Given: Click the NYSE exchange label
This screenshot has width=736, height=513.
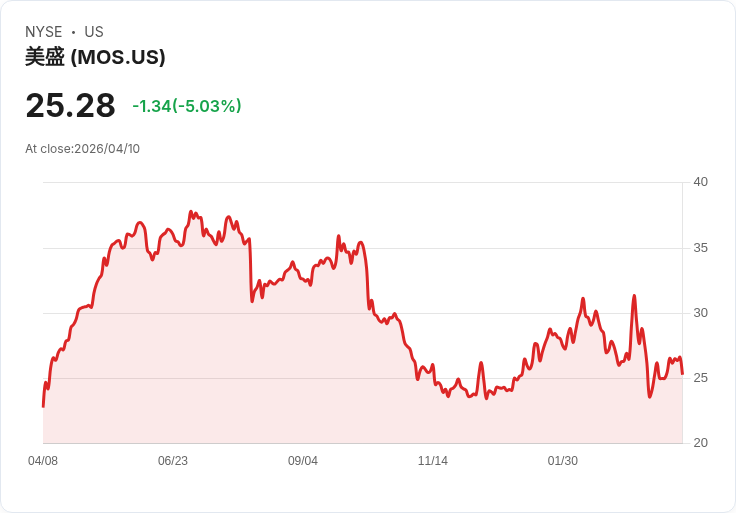Looking at the screenshot, I should 43,32.
